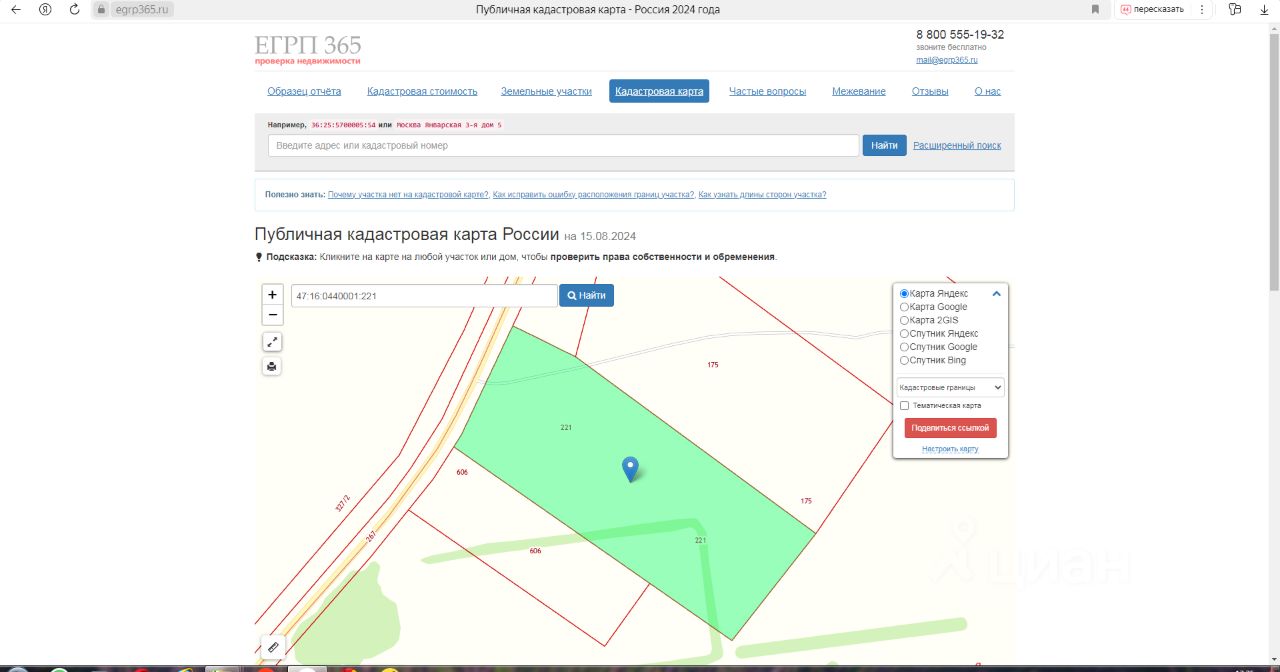Zoom out the cadastral map

click(272, 315)
